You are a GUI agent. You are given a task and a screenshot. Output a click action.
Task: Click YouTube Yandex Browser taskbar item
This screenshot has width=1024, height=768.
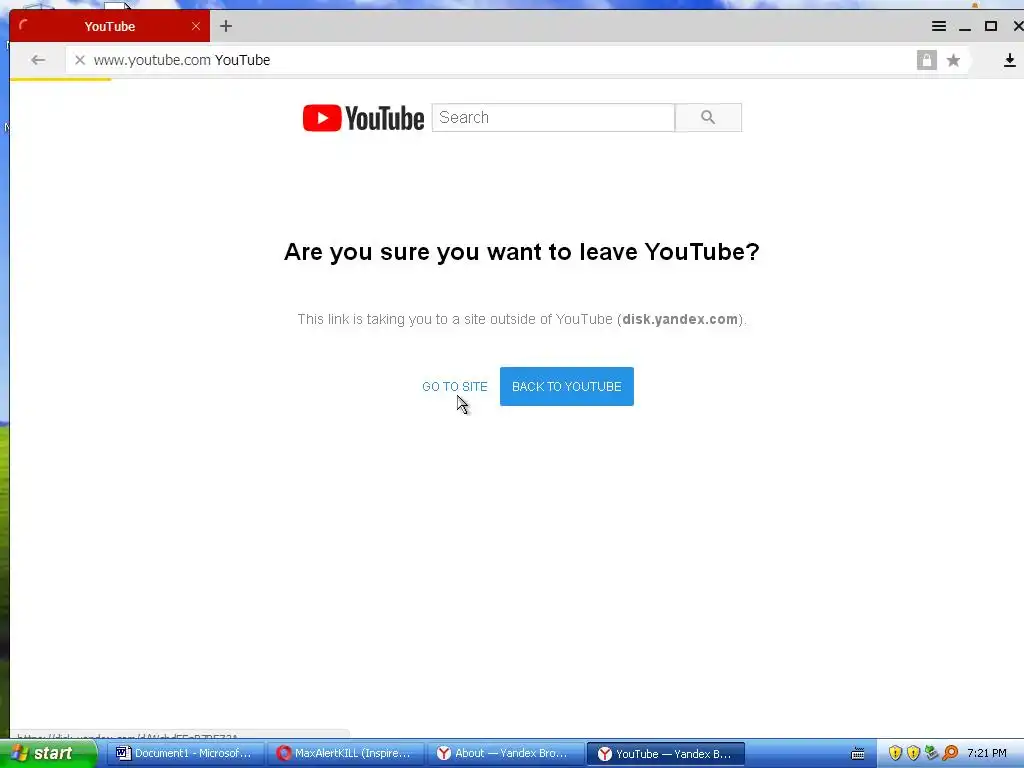pyautogui.click(x=665, y=754)
